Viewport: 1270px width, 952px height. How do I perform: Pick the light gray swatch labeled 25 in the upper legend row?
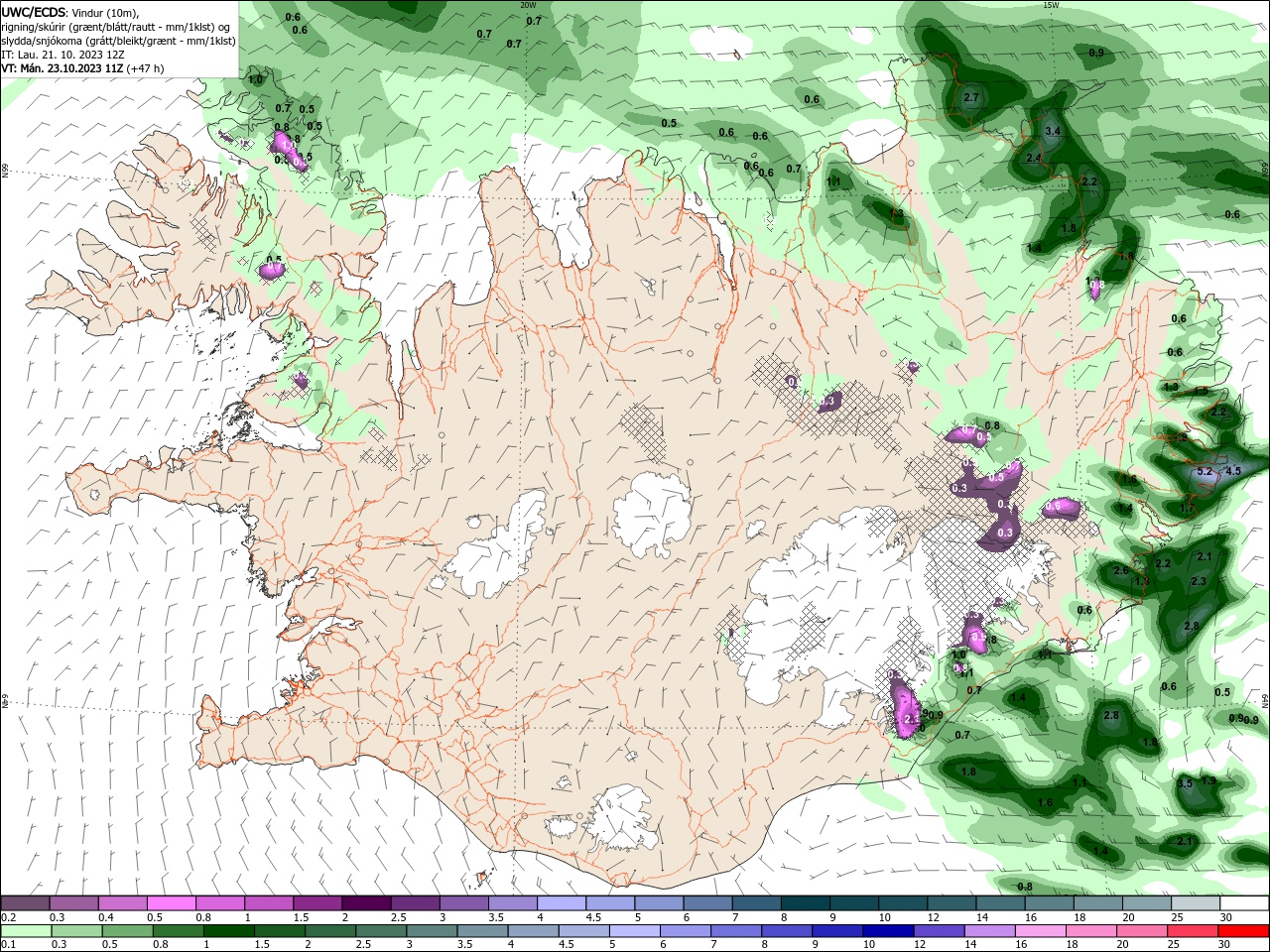pos(1195,903)
